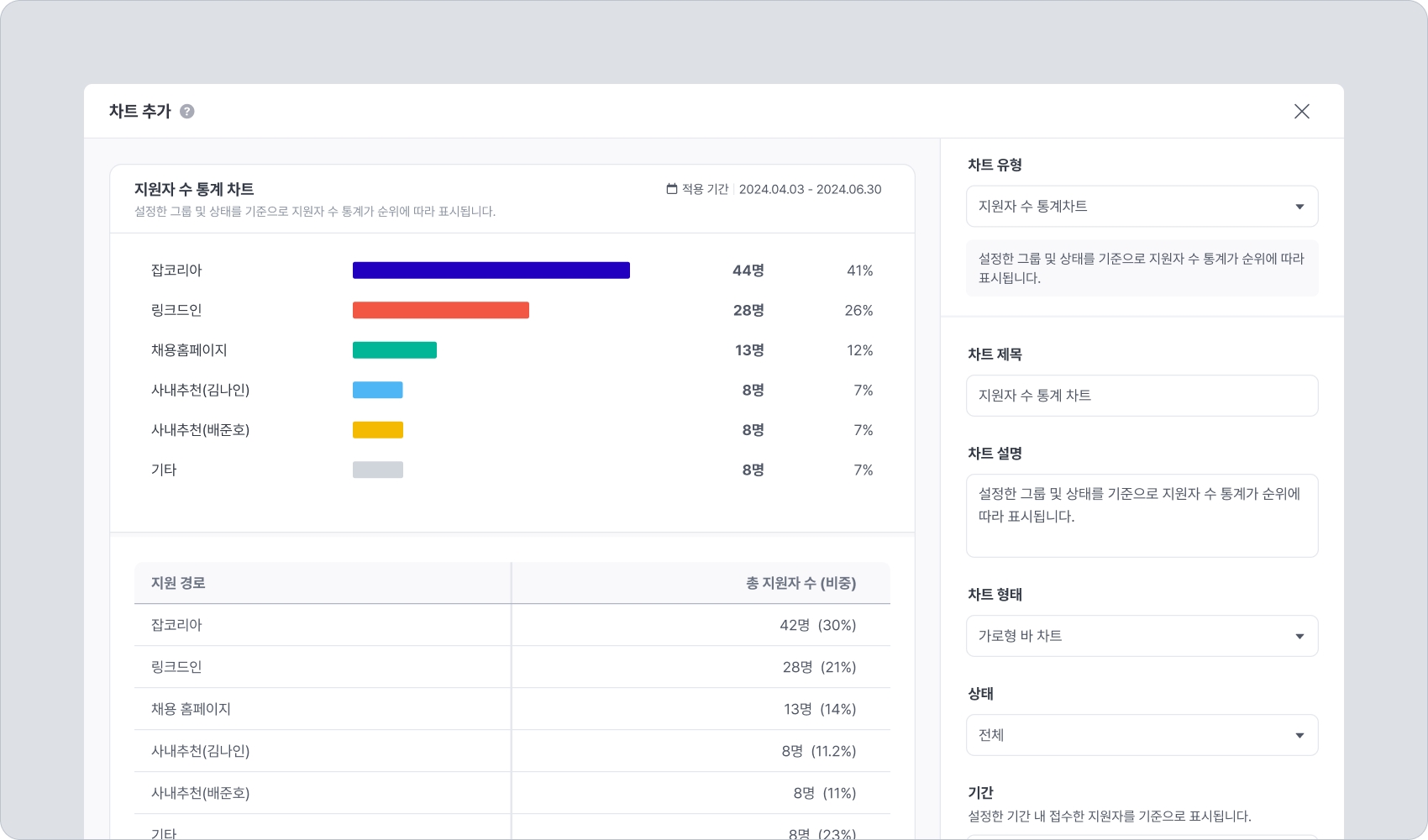Expand the 차트 형태 dropdown
This screenshot has width=1428, height=840.
tap(1142, 637)
